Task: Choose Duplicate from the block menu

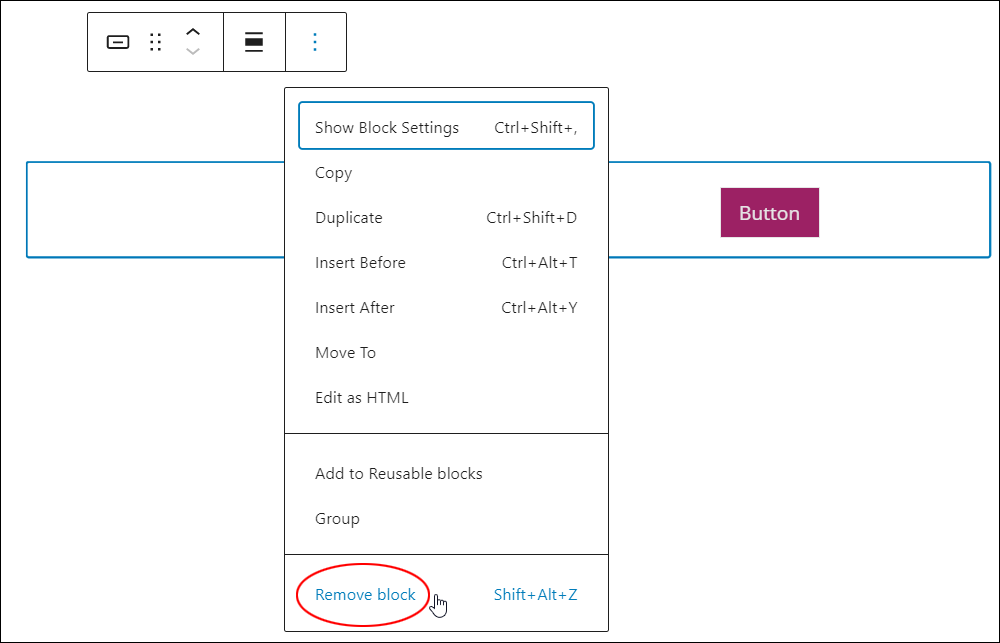Action: pos(446,218)
